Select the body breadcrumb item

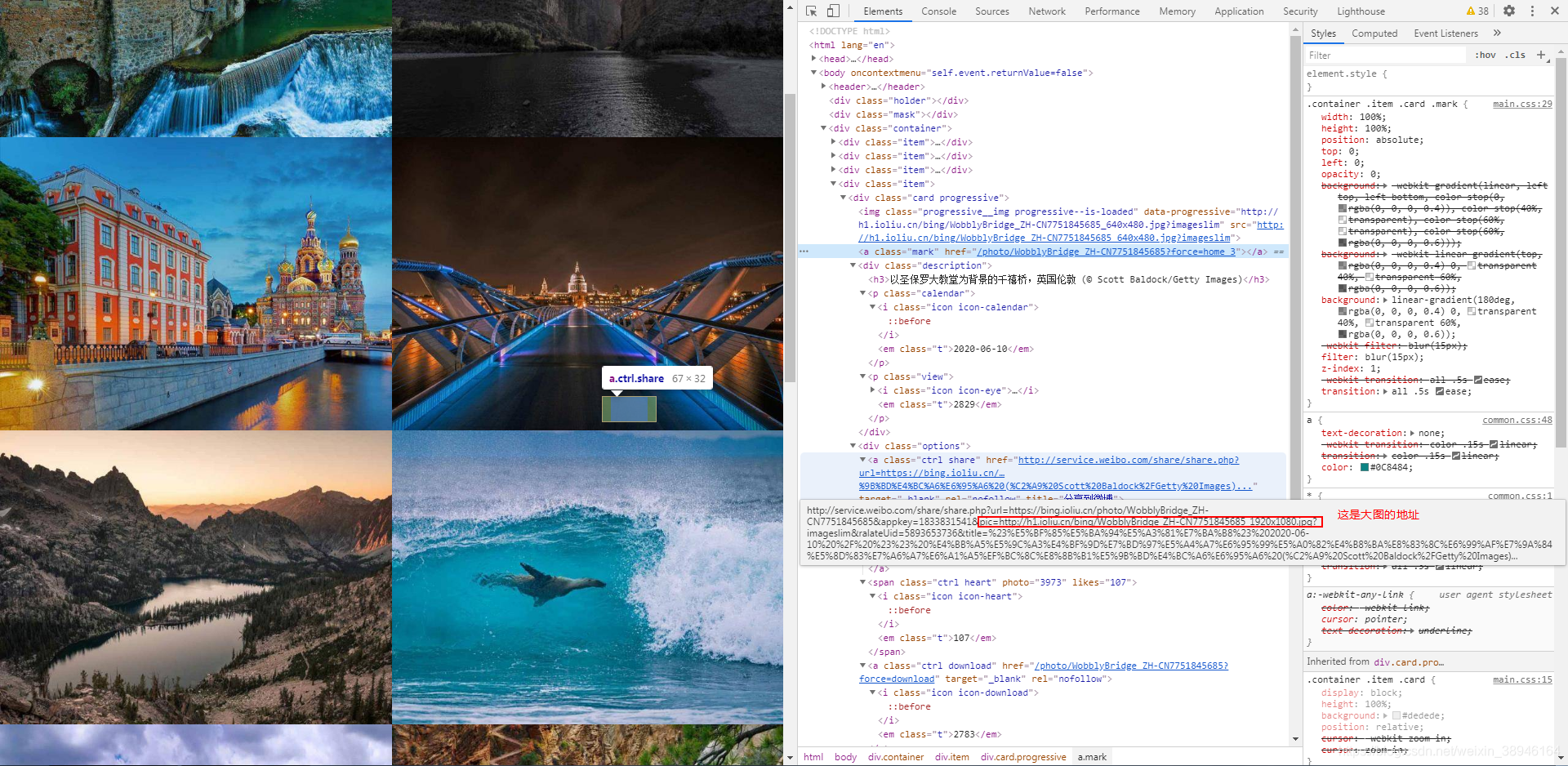pyautogui.click(x=845, y=757)
